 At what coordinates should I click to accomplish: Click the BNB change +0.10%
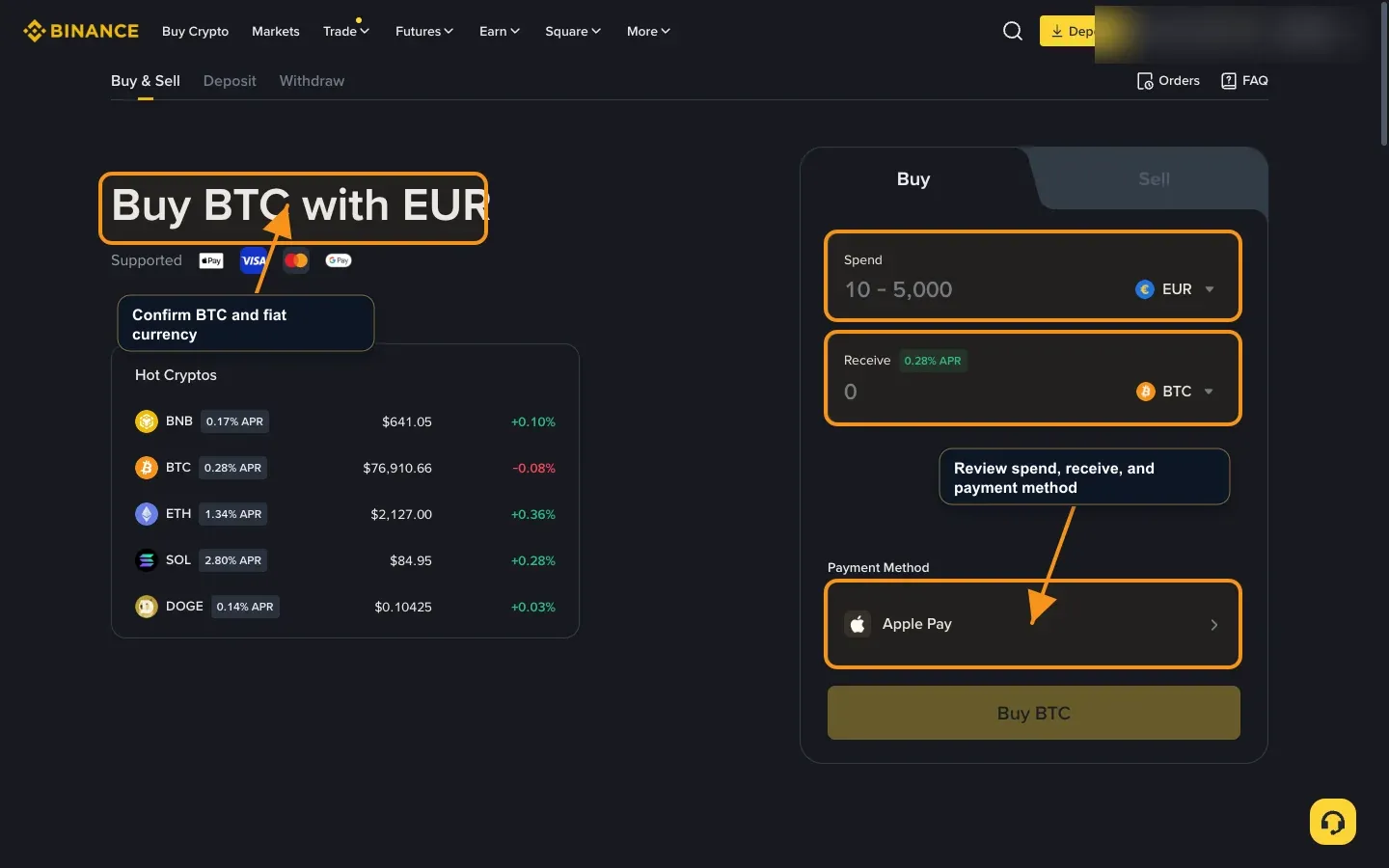coord(533,421)
